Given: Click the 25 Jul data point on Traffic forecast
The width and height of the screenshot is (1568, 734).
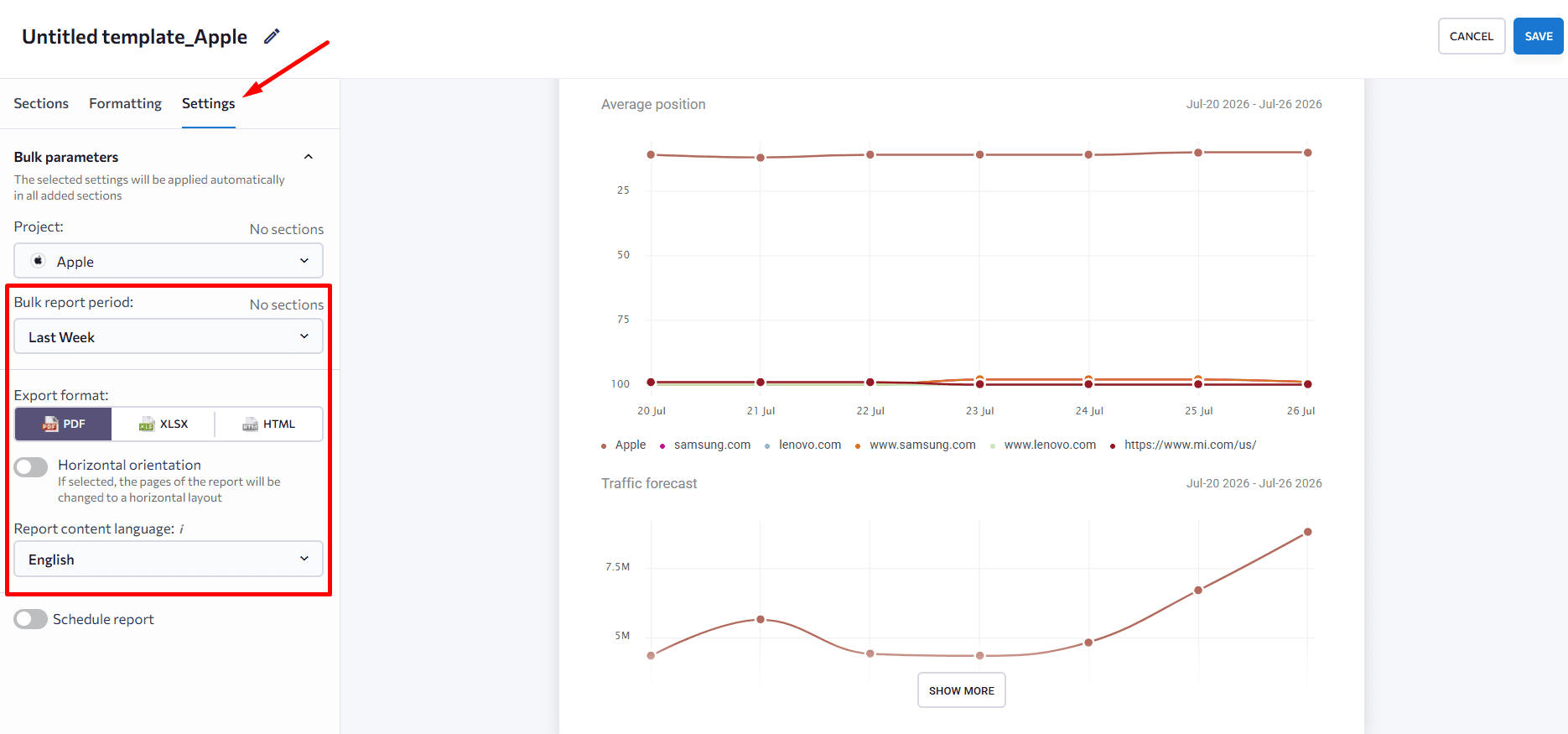Looking at the screenshot, I should (x=1198, y=590).
